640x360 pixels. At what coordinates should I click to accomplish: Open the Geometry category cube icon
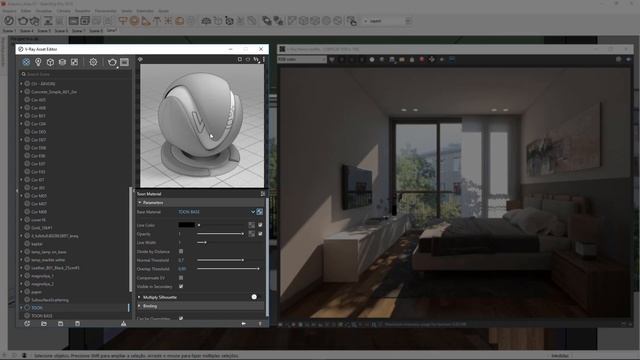coord(50,62)
